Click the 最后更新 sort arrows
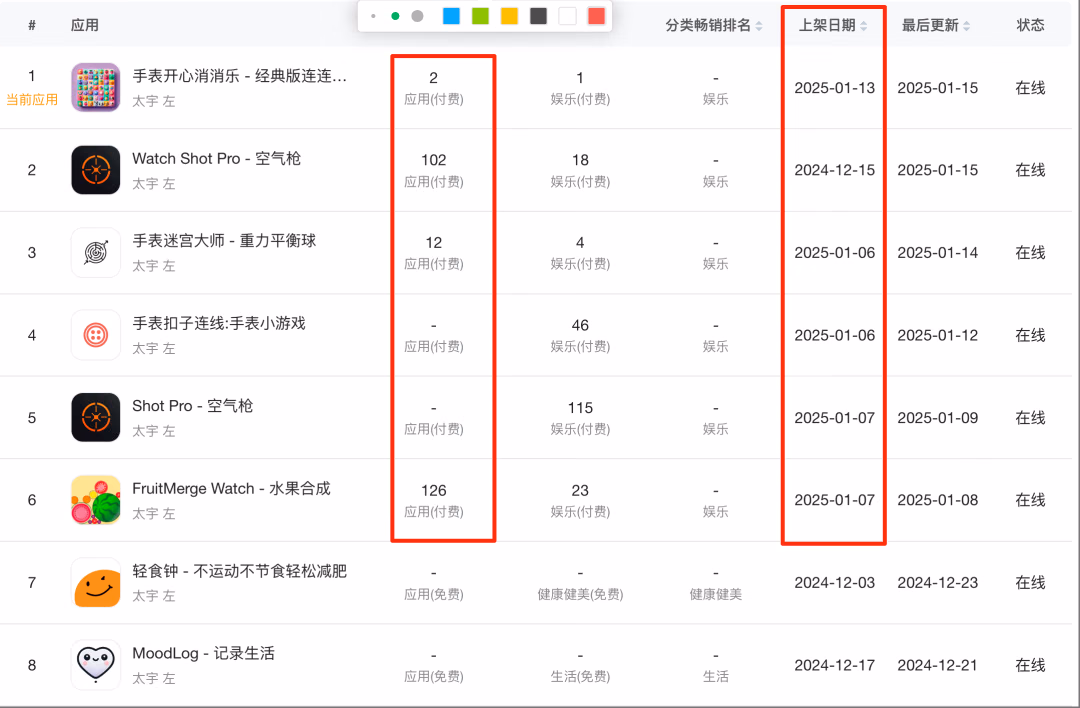The height and width of the screenshot is (708, 1080). pos(966,25)
